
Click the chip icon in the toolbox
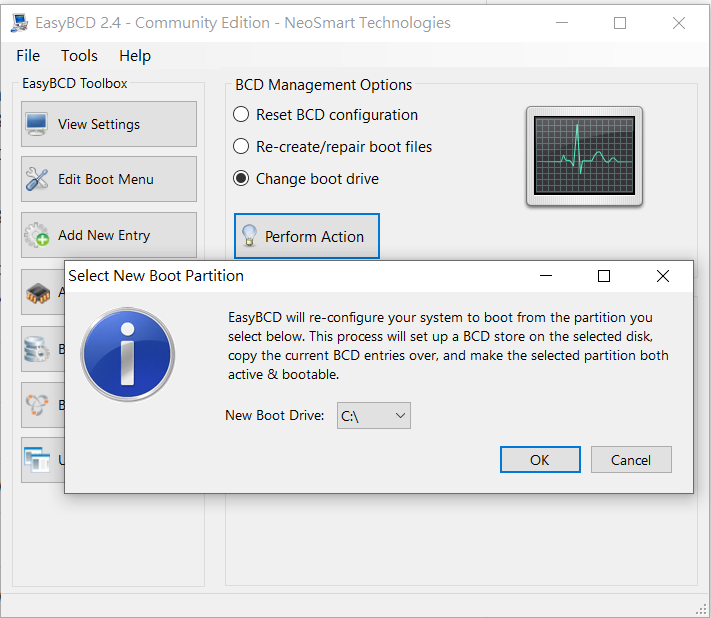38,293
